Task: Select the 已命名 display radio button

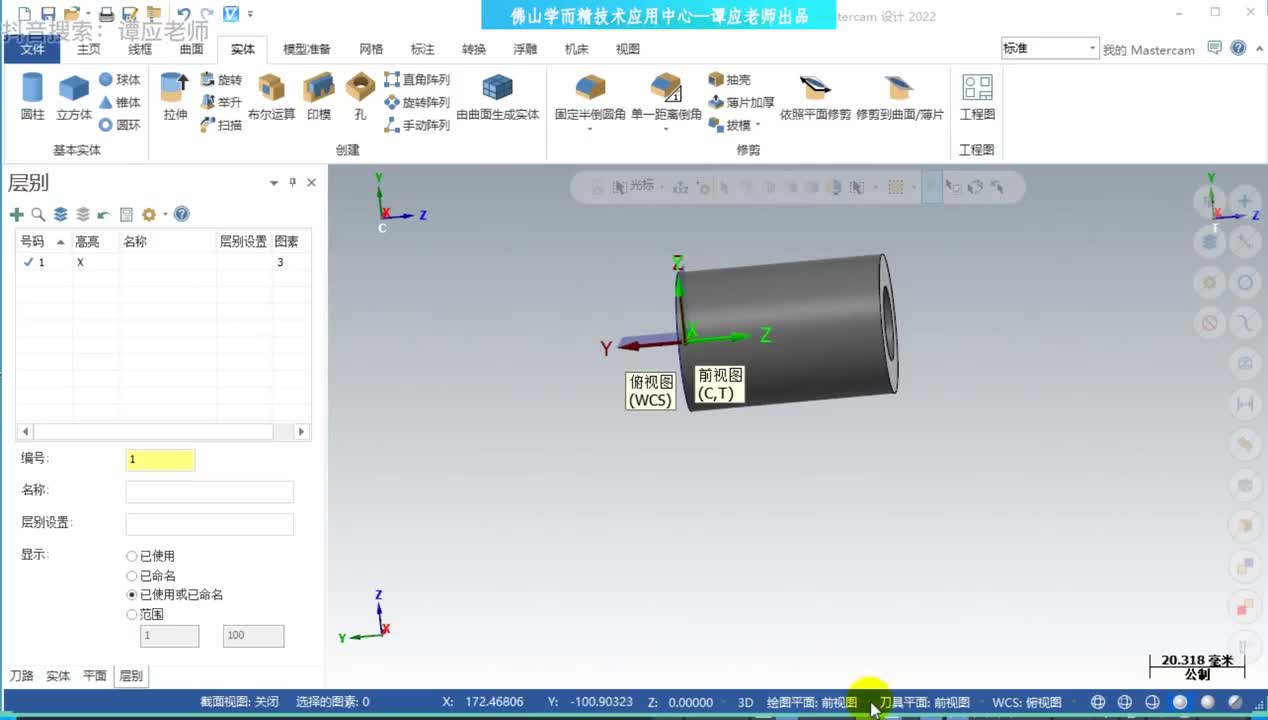Action: click(x=132, y=576)
